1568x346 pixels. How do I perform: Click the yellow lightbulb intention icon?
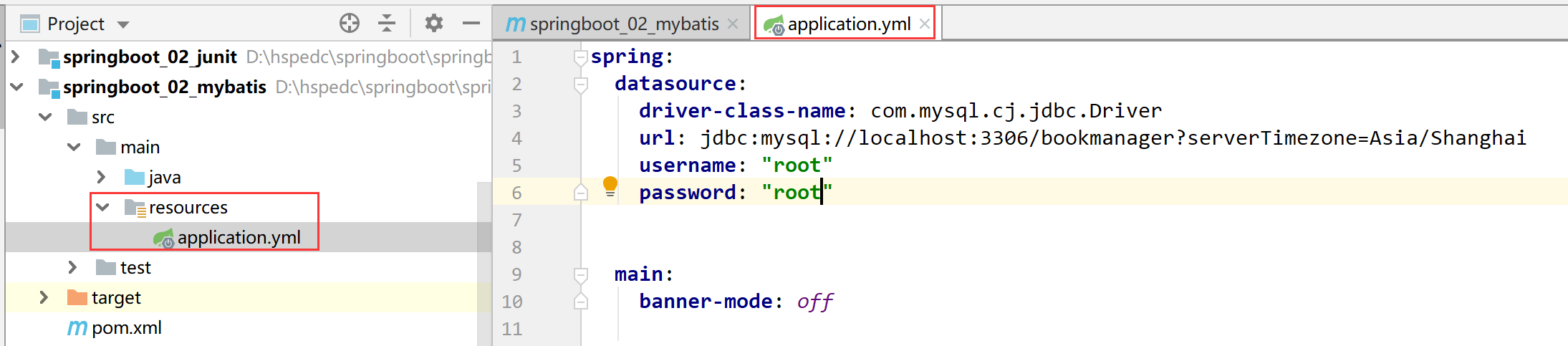610,186
